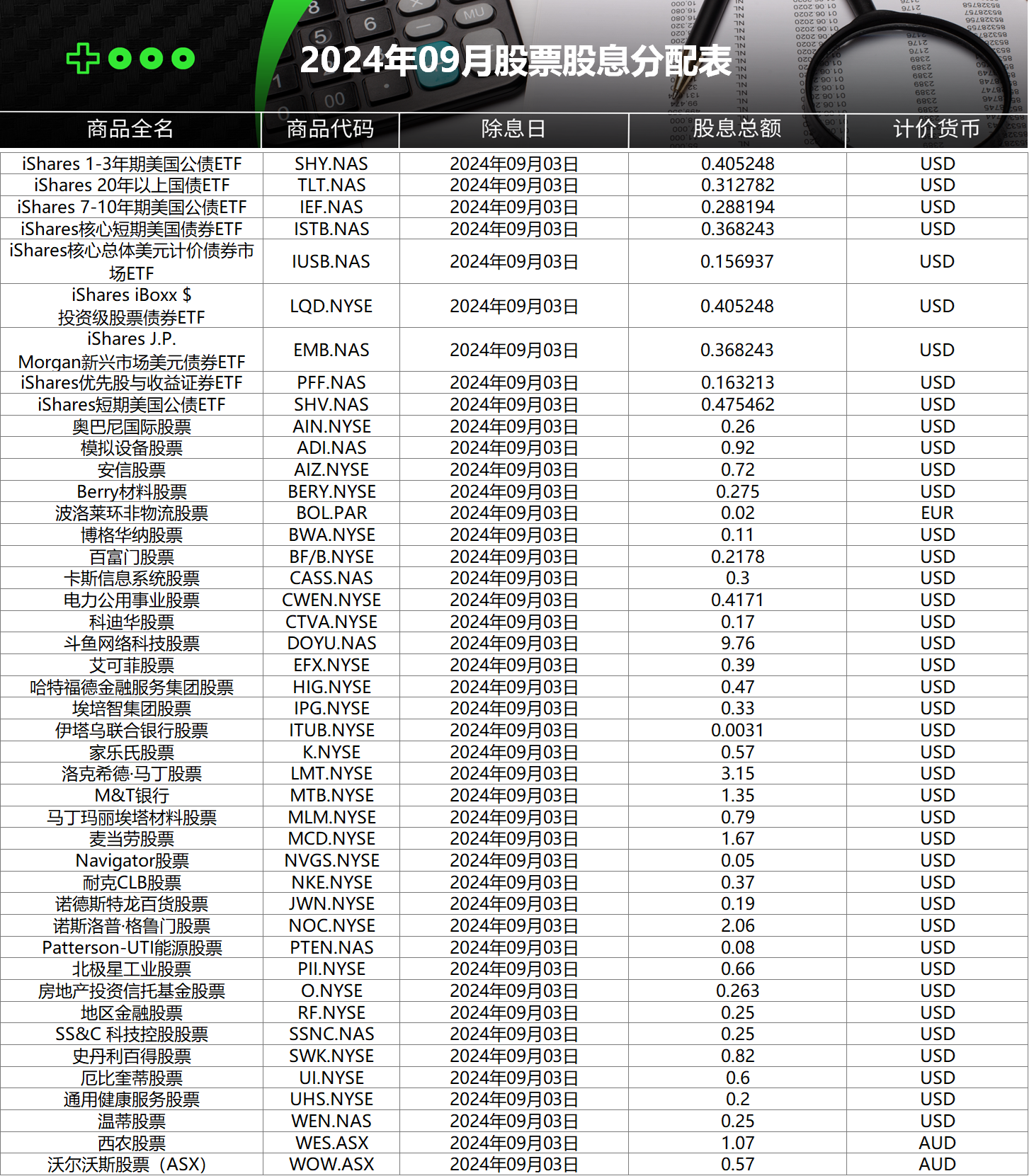The height and width of the screenshot is (1176, 1029).
Task: Click the 博格华纳股票 name cell
Action: [x=132, y=535]
